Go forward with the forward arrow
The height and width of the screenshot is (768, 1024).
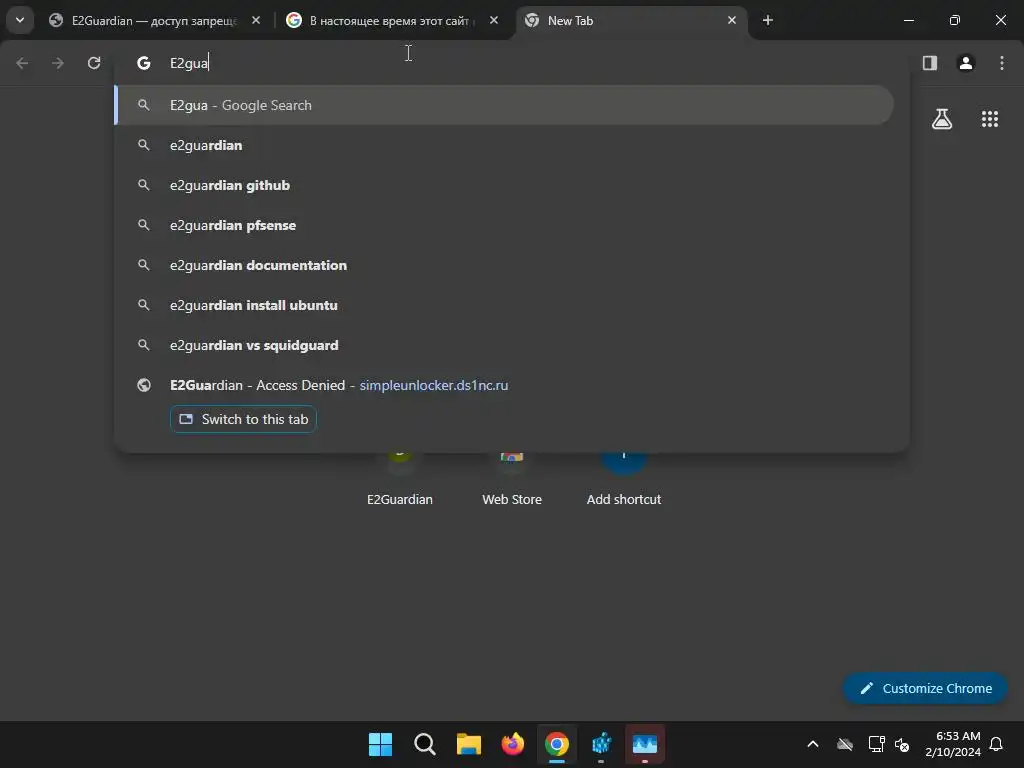58,63
